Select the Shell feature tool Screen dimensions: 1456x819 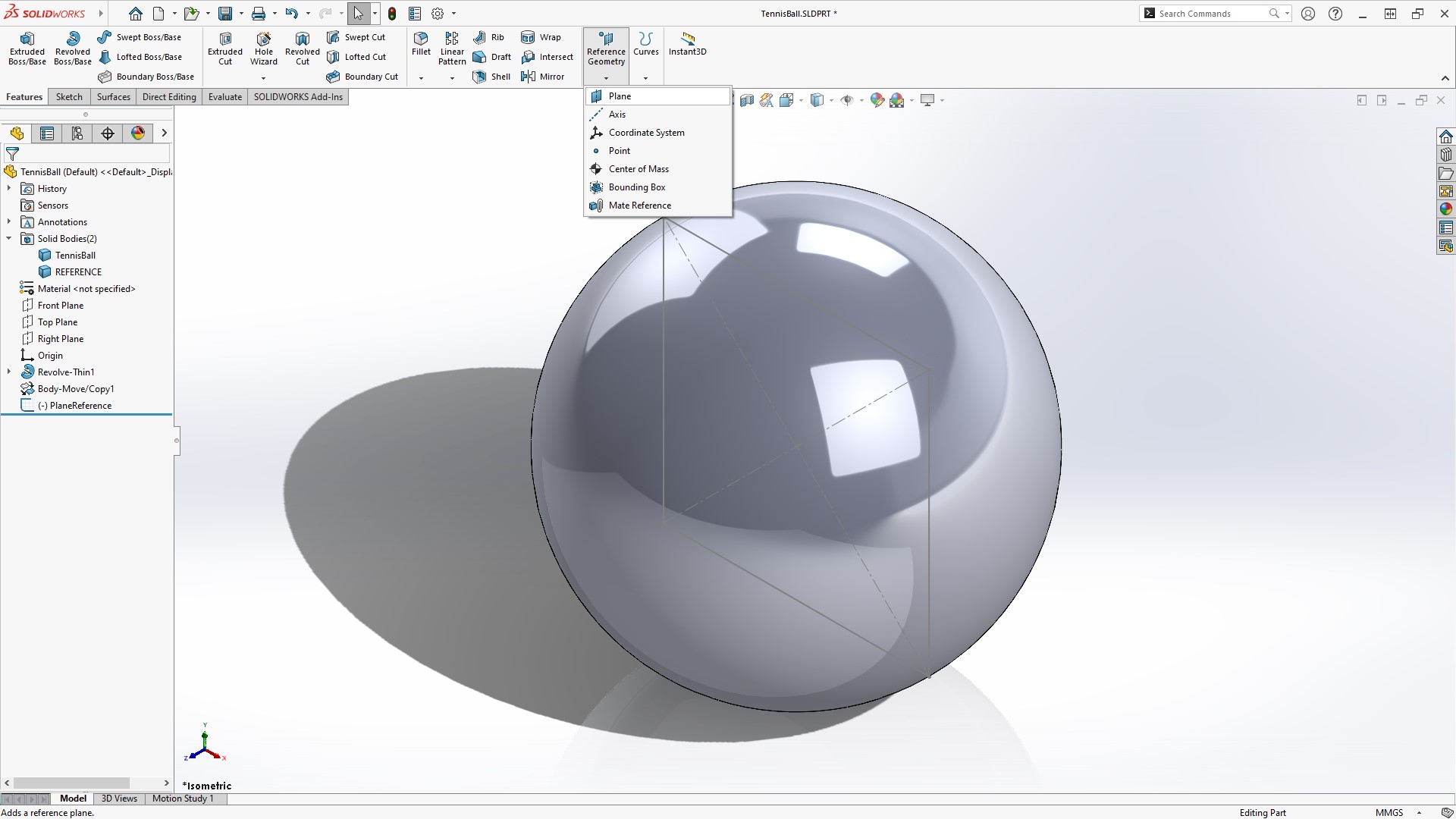[491, 77]
